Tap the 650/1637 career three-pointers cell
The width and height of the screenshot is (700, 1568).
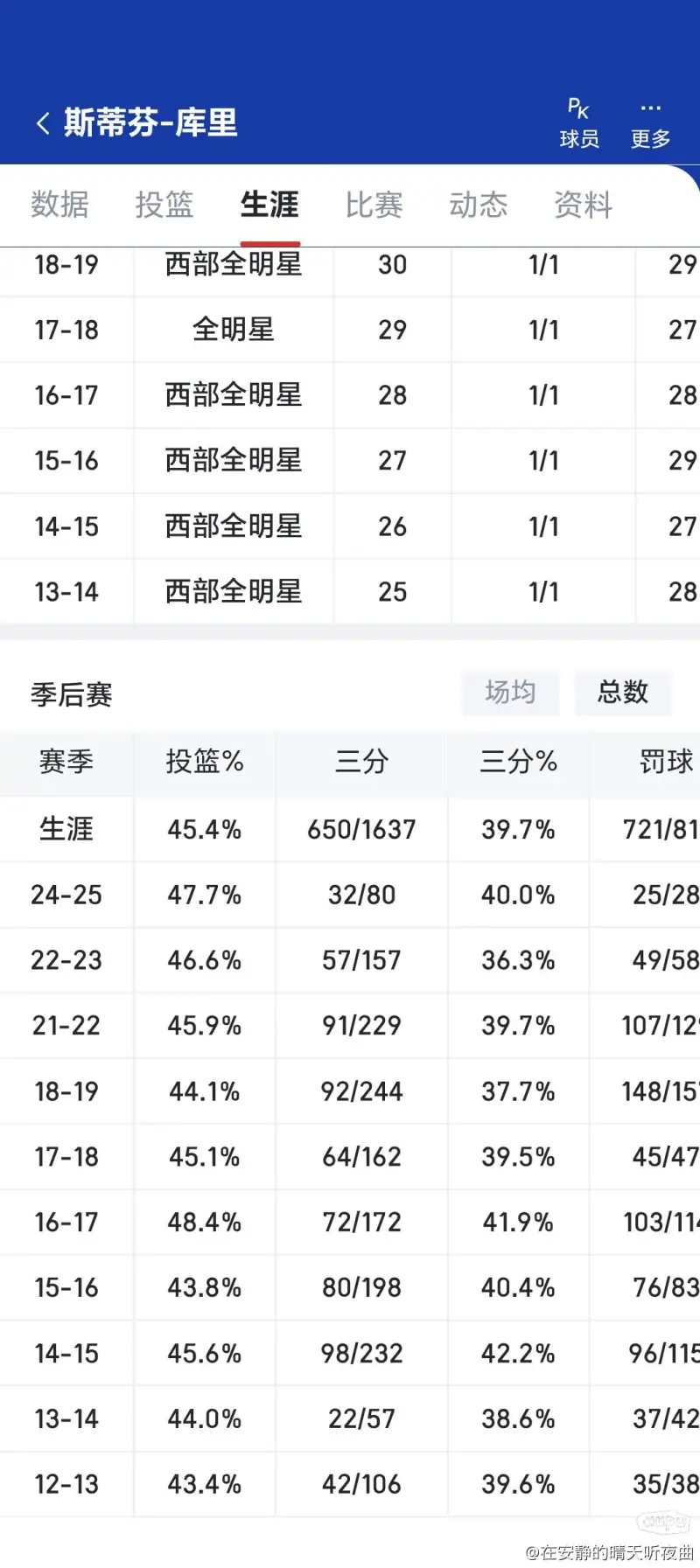tap(361, 829)
